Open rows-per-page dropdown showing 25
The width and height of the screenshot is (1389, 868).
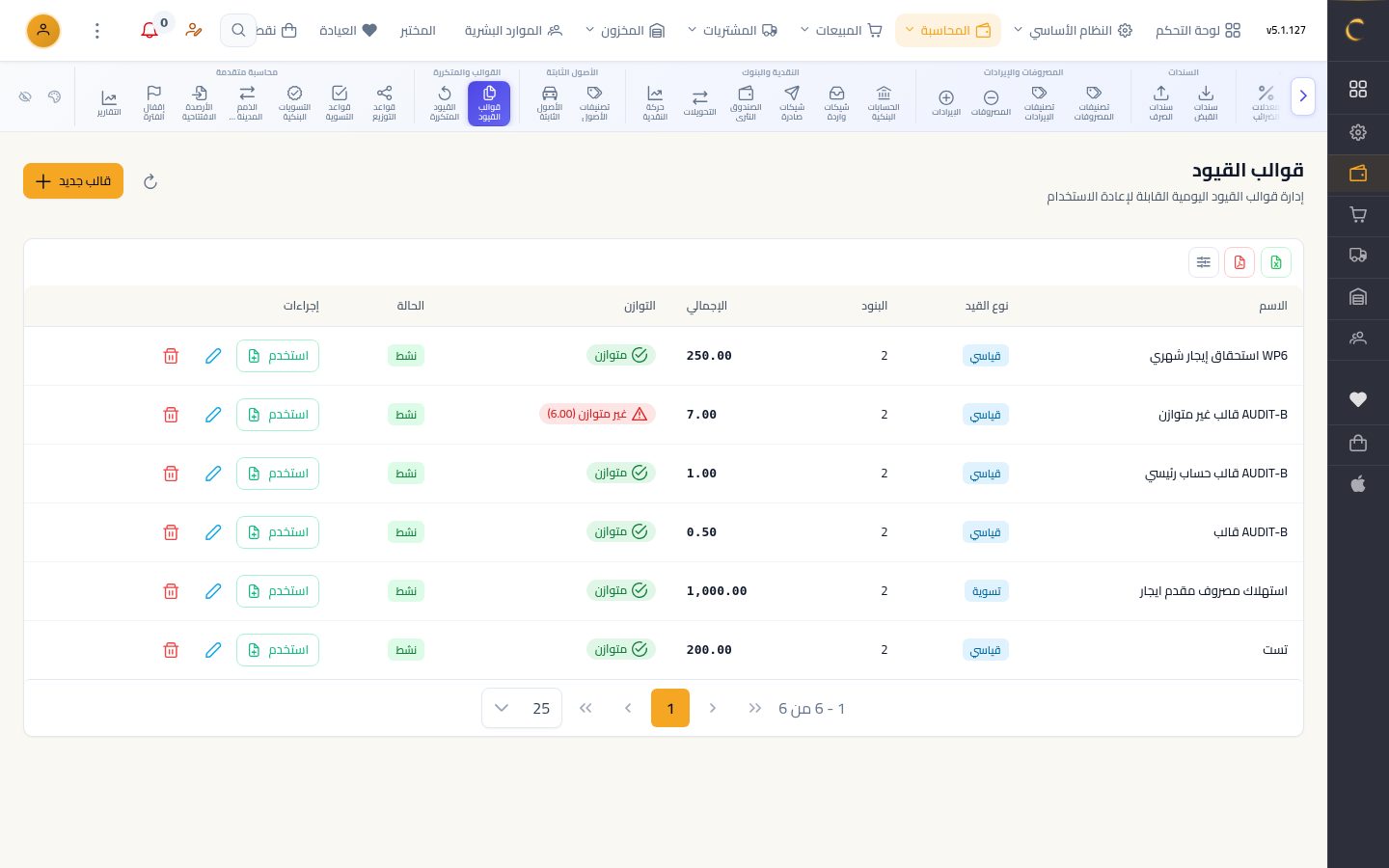pos(522,709)
